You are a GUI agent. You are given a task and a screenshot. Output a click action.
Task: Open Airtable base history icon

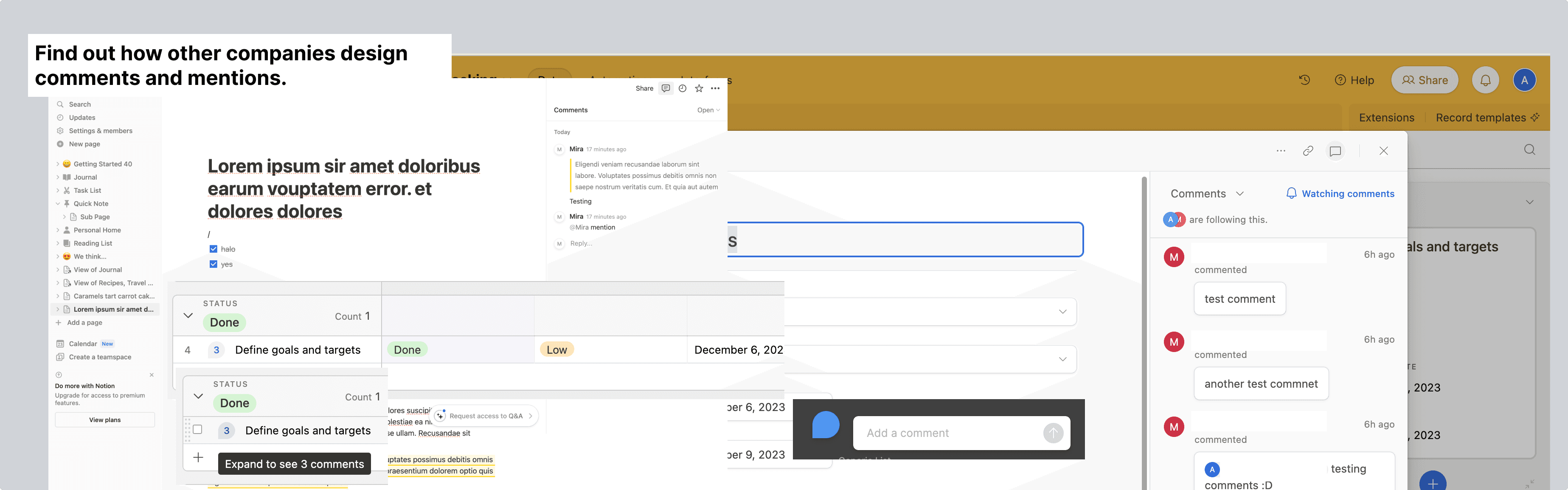(1304, 80)
